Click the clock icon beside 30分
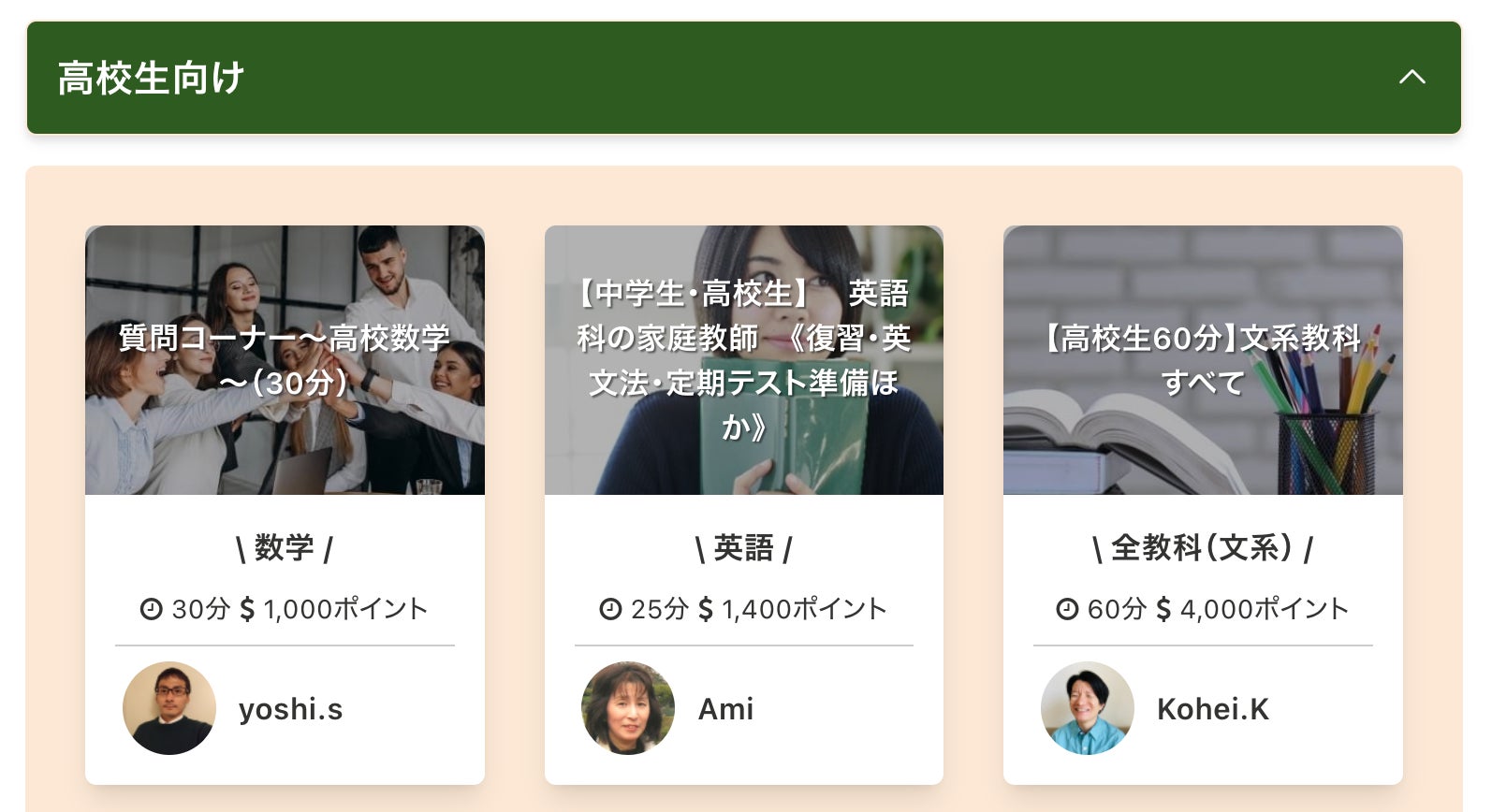Viewport: 1492px width, 812px height. (x=151, y=609)
